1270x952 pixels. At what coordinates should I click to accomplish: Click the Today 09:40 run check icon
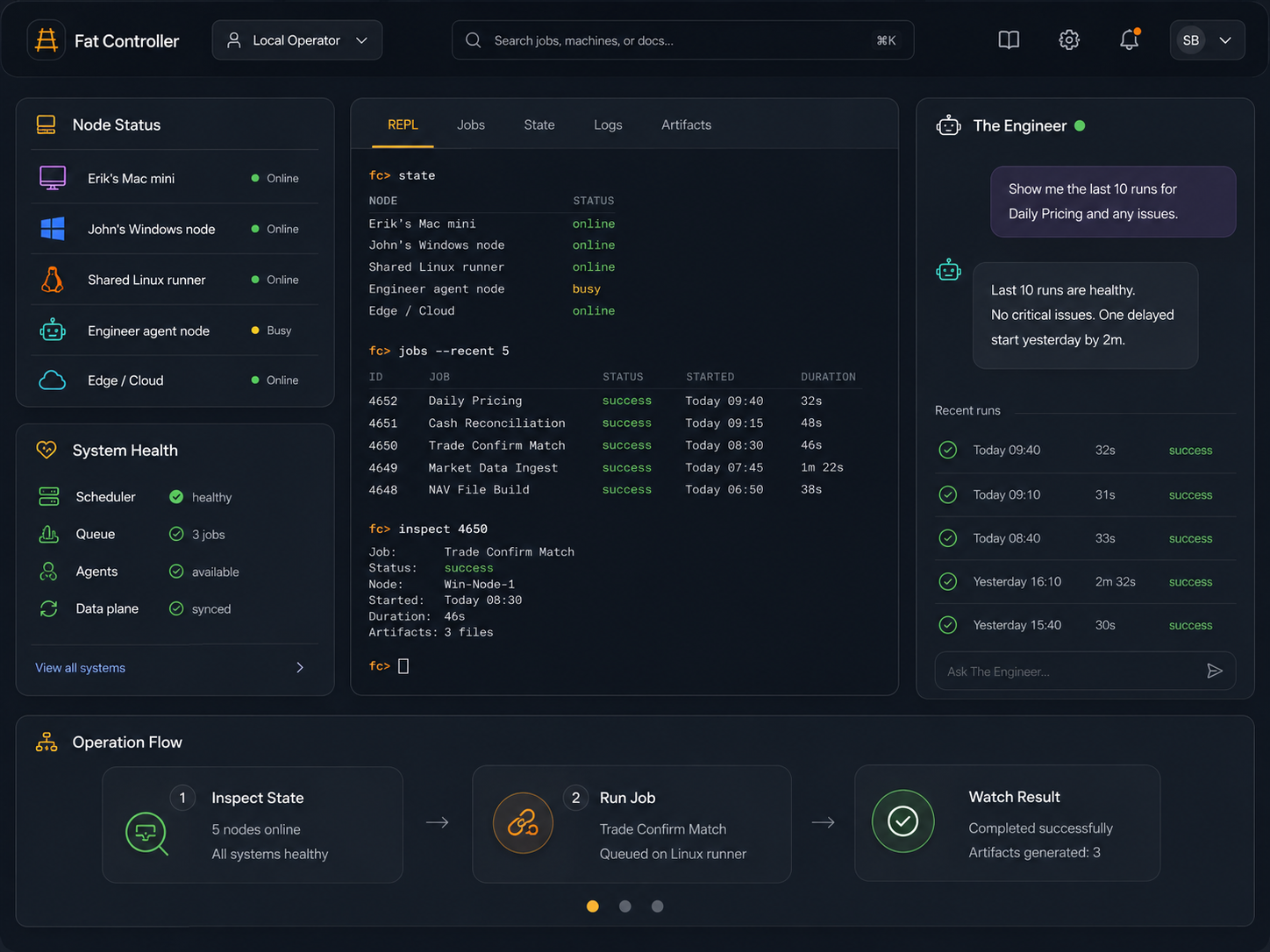pos(948,450)
